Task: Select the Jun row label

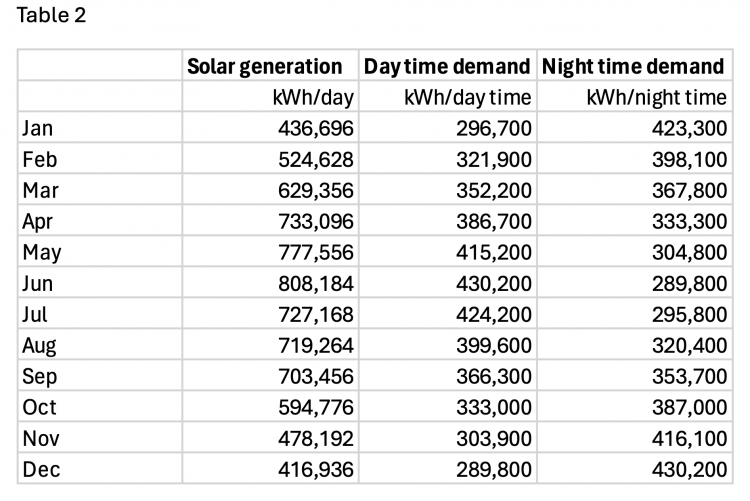Action: [37, 283]
